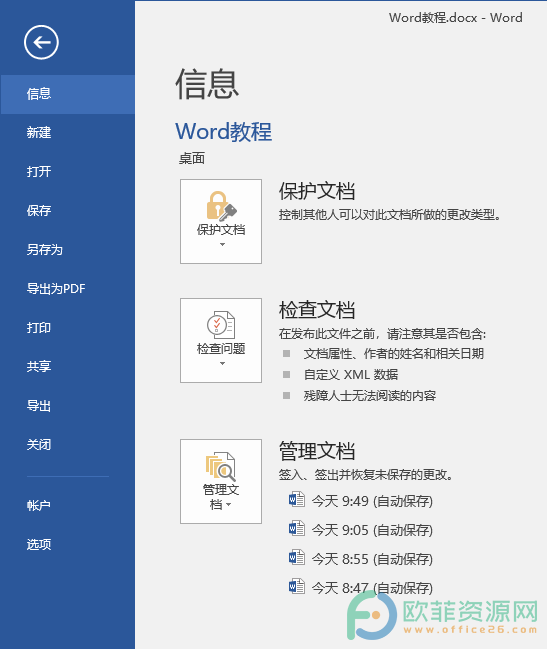Expand the 管理文档 dropdown arrow
This screenshot has width=547, height=649.
pyautogui.click(x=228, y=505)
